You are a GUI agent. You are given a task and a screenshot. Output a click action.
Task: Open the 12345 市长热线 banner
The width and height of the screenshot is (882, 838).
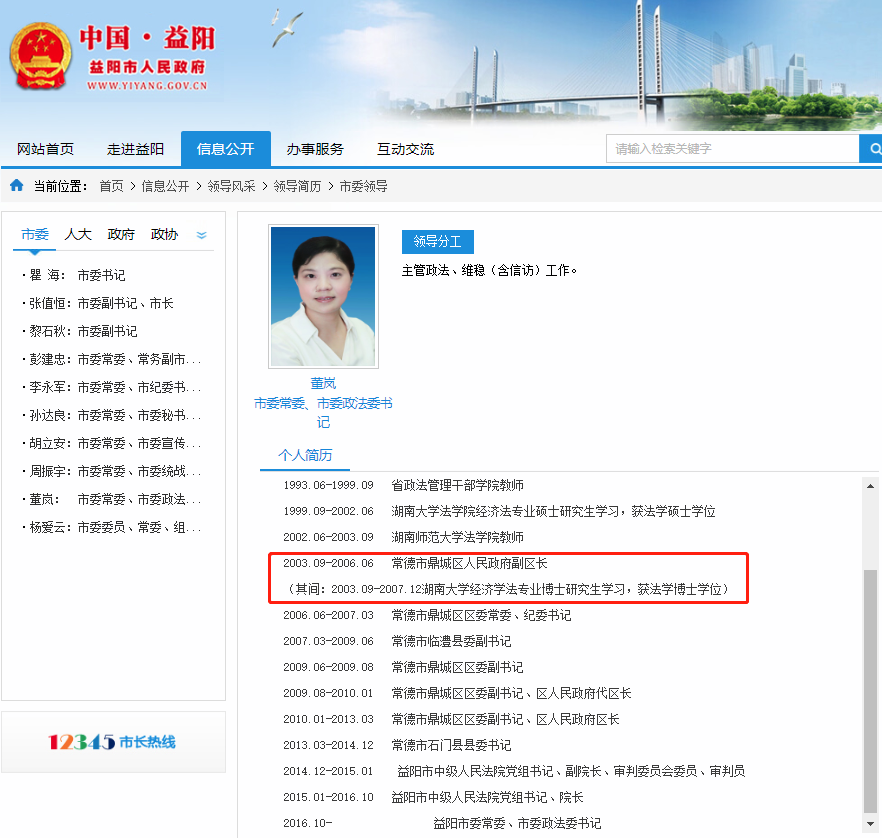[113, 742]
